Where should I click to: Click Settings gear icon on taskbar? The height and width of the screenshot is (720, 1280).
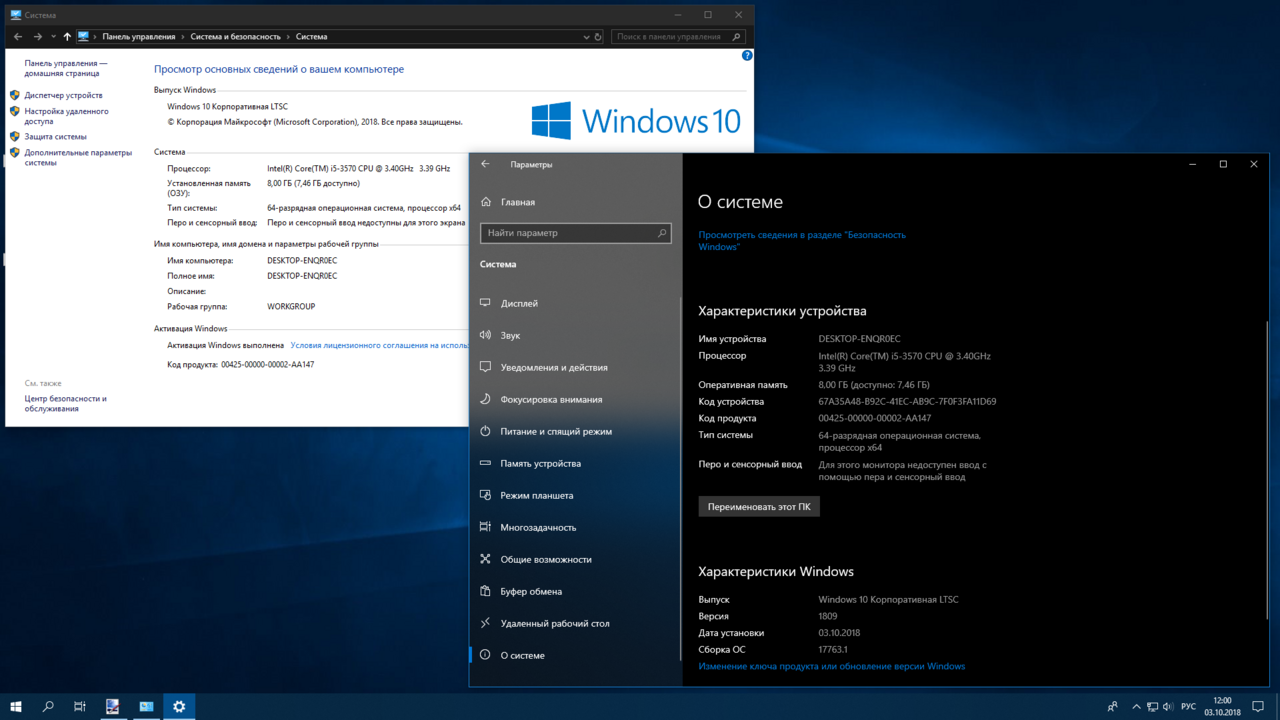tap(179, 706)
